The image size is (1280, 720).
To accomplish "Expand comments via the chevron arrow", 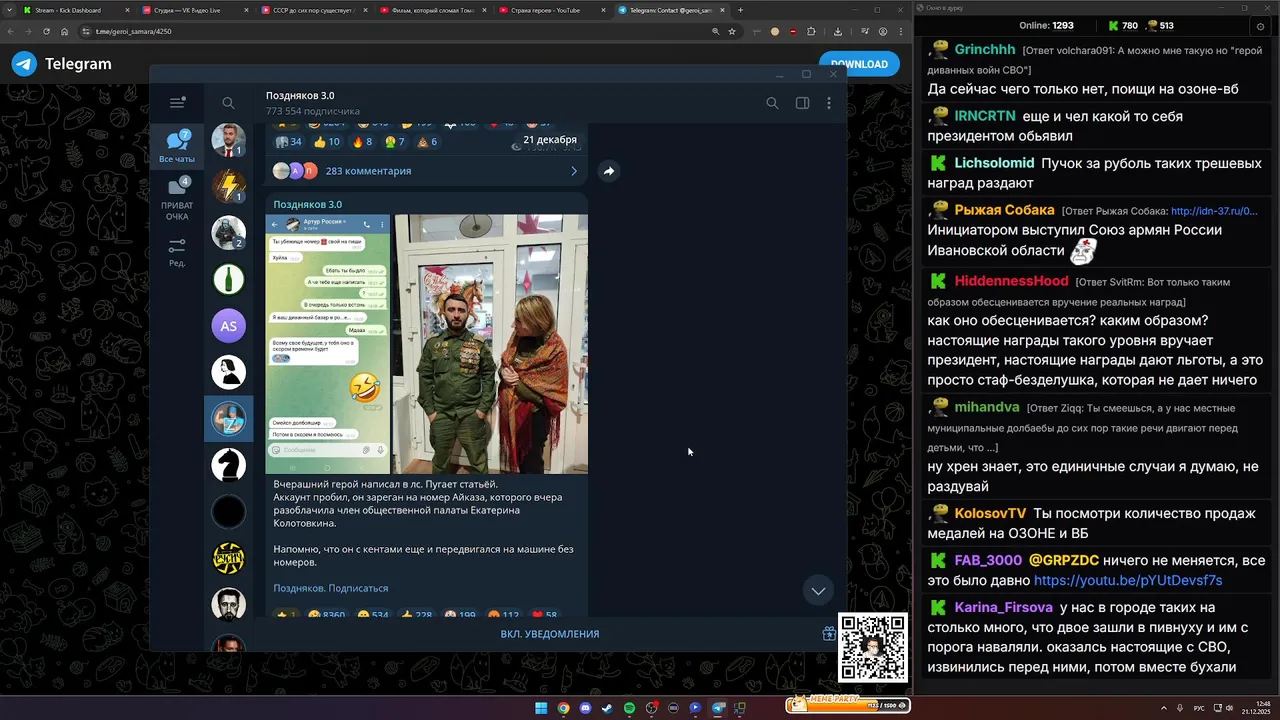I will click(574, 171).
